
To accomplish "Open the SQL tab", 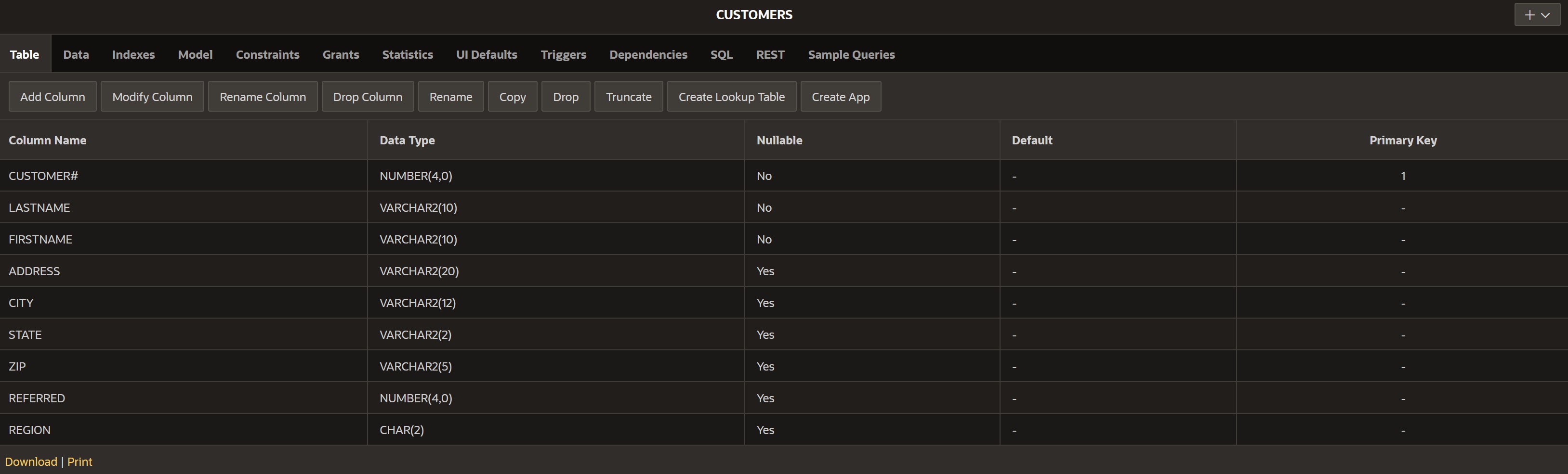I will [x=721, y=54].
